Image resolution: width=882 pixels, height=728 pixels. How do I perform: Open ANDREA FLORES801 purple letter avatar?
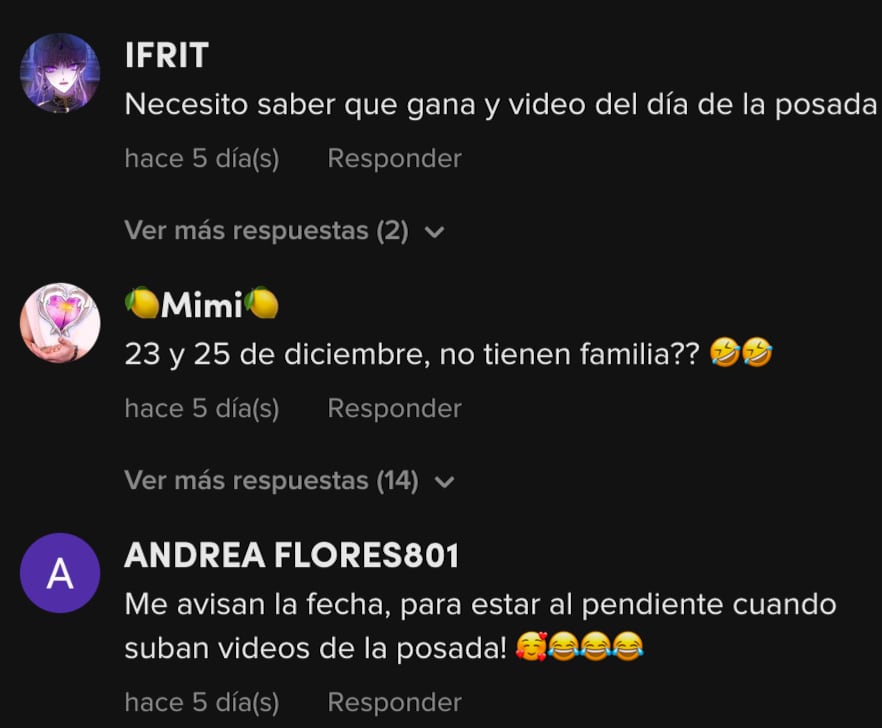[60, 573]
